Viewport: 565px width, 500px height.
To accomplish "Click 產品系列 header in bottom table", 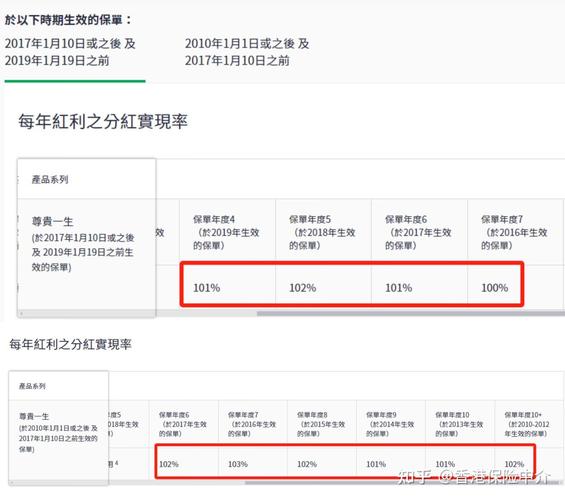I will [x=32, y=386].
